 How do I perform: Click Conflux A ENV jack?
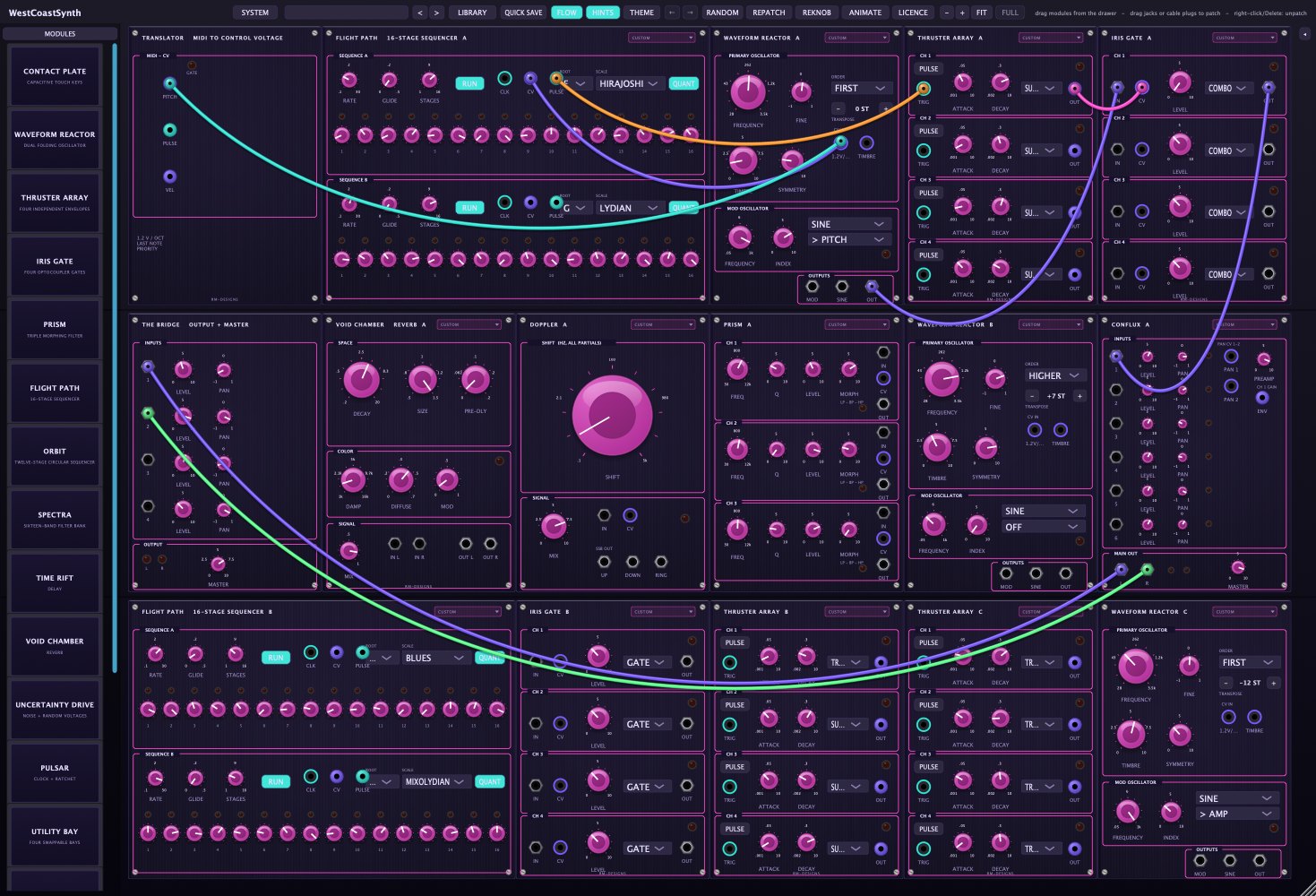(1262, 397)
